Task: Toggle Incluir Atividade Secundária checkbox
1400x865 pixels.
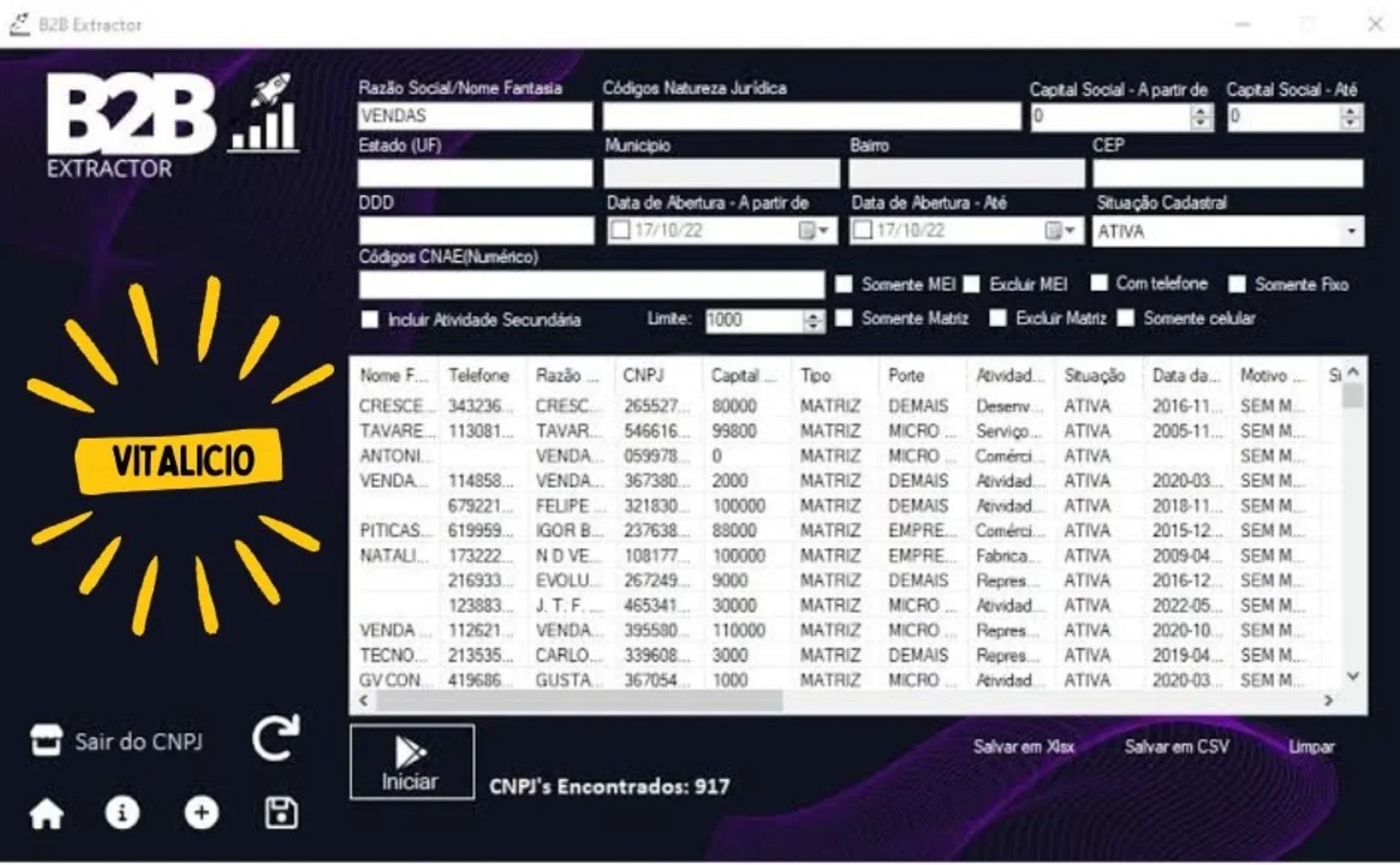Action: (x=370, y=320)
